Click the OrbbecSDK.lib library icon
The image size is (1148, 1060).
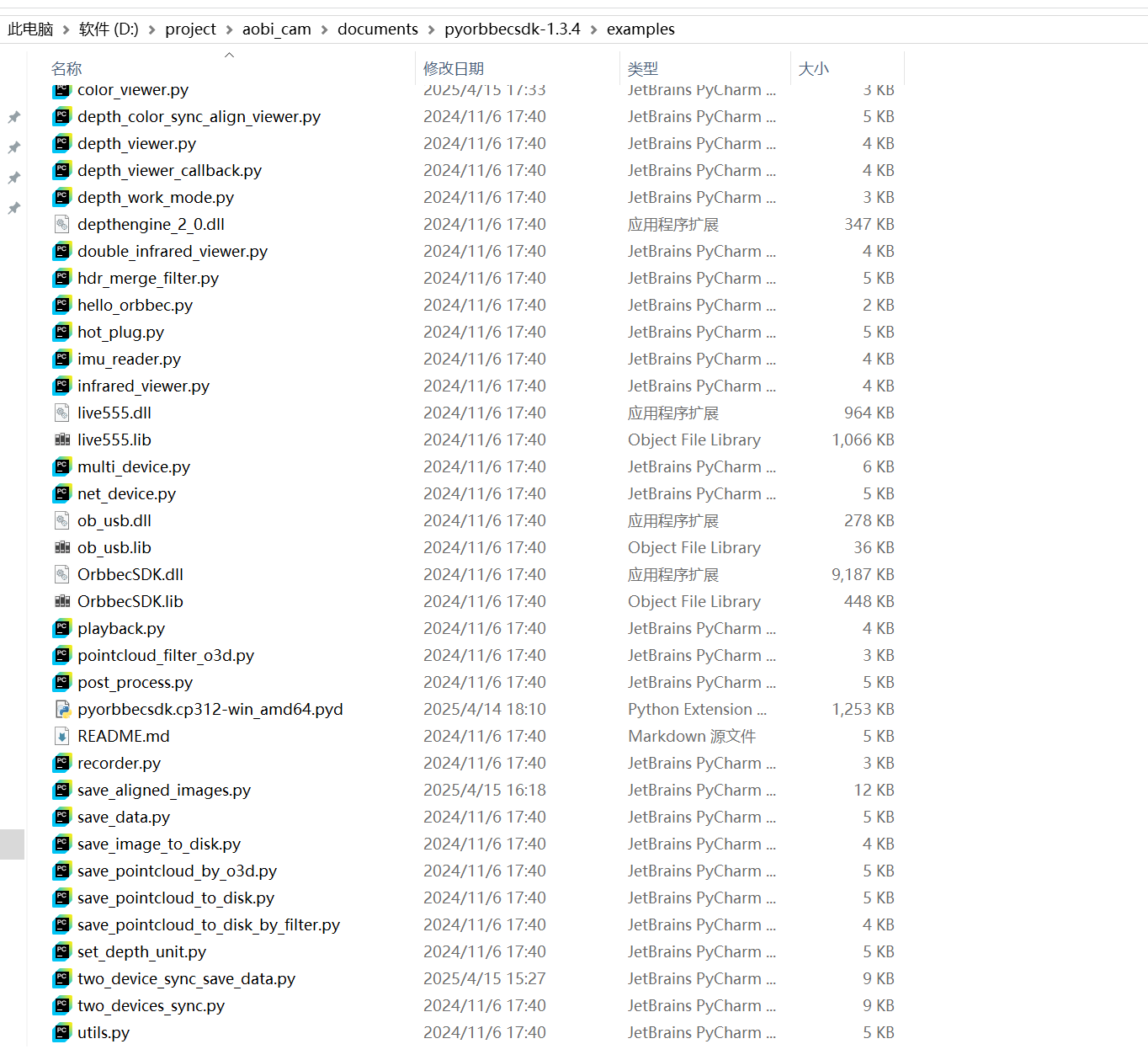(x=62, y=601)
